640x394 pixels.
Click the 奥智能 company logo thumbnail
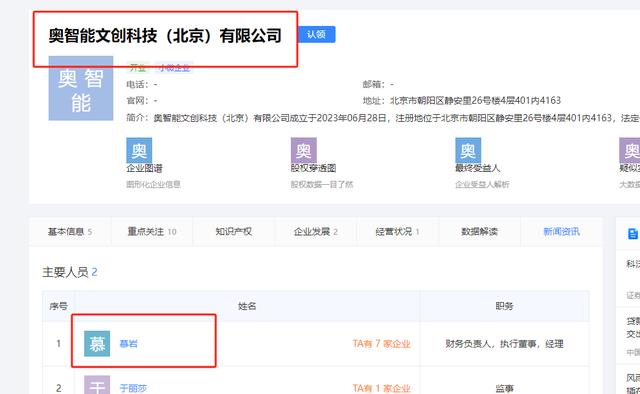(81, 88)
